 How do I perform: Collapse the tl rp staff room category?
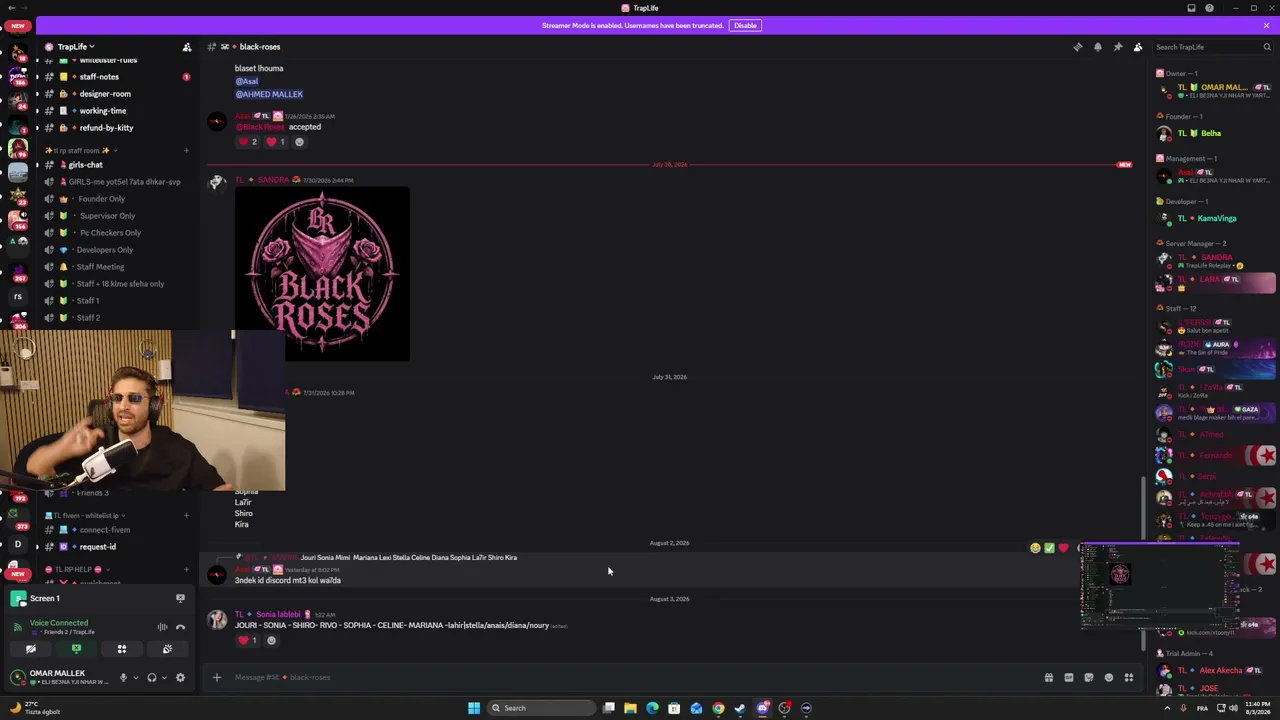click(82, 150)
